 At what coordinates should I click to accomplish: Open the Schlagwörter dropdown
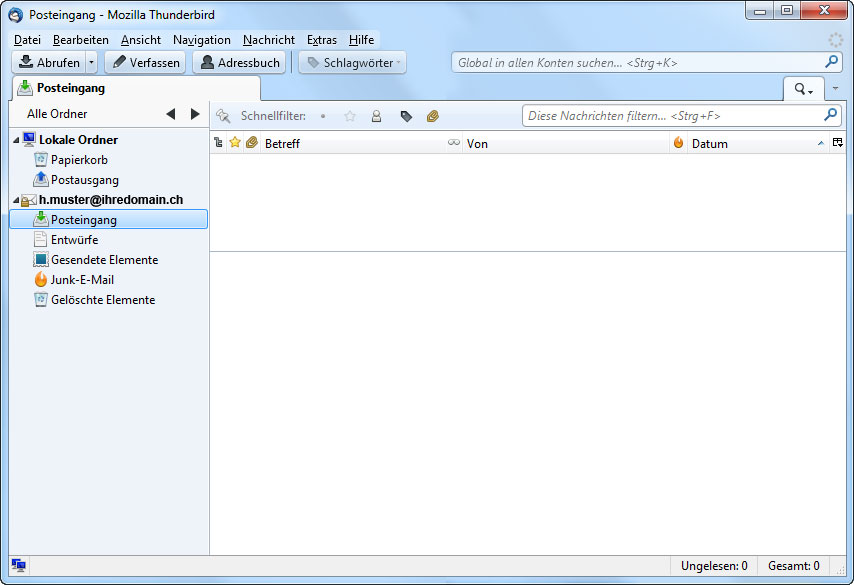pos(352,63)
